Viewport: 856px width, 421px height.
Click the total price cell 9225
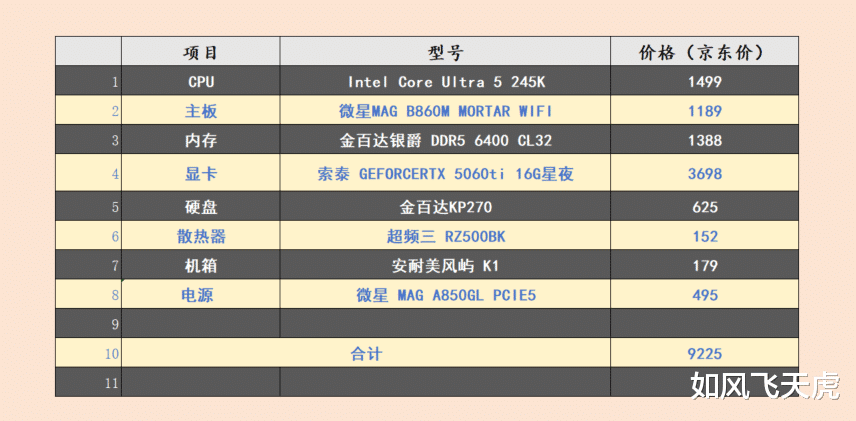704,353
